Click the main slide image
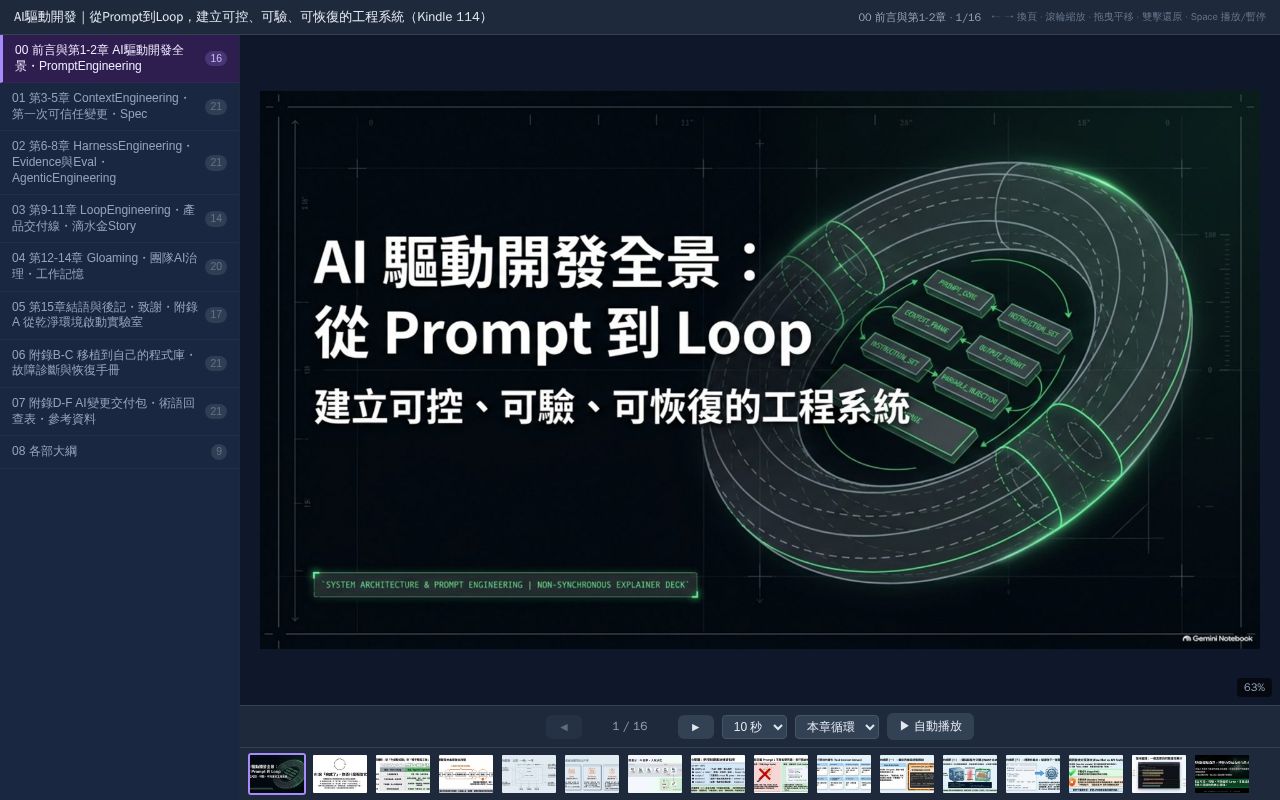Viewport: 1280px width, 800px height. coord(760,370)
